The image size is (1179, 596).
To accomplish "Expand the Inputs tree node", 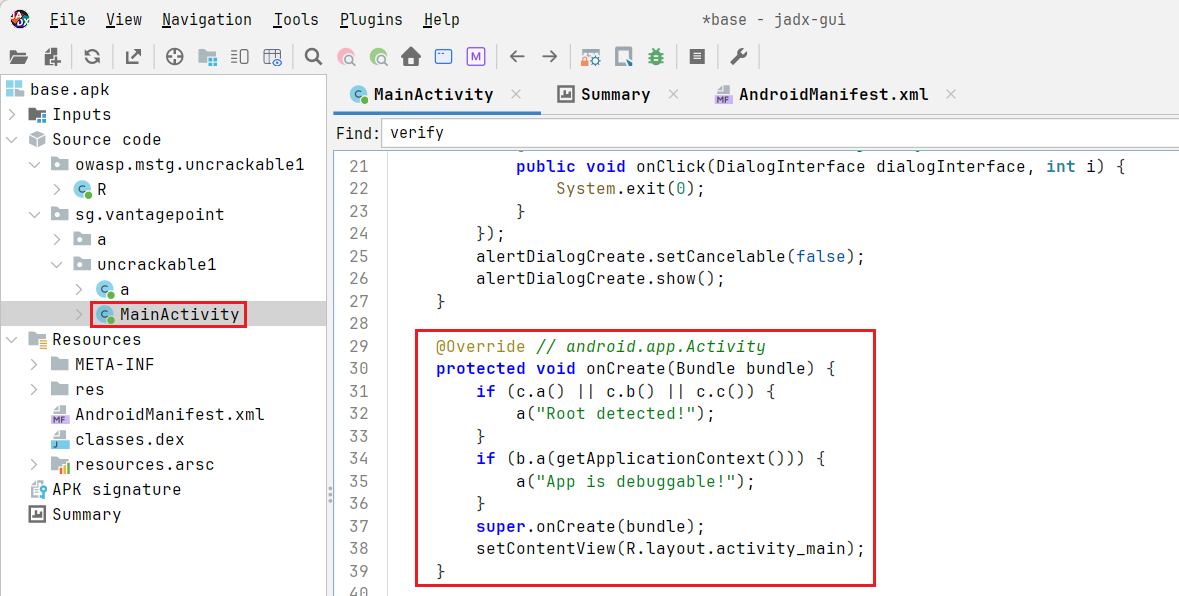I will coord(12,114).
